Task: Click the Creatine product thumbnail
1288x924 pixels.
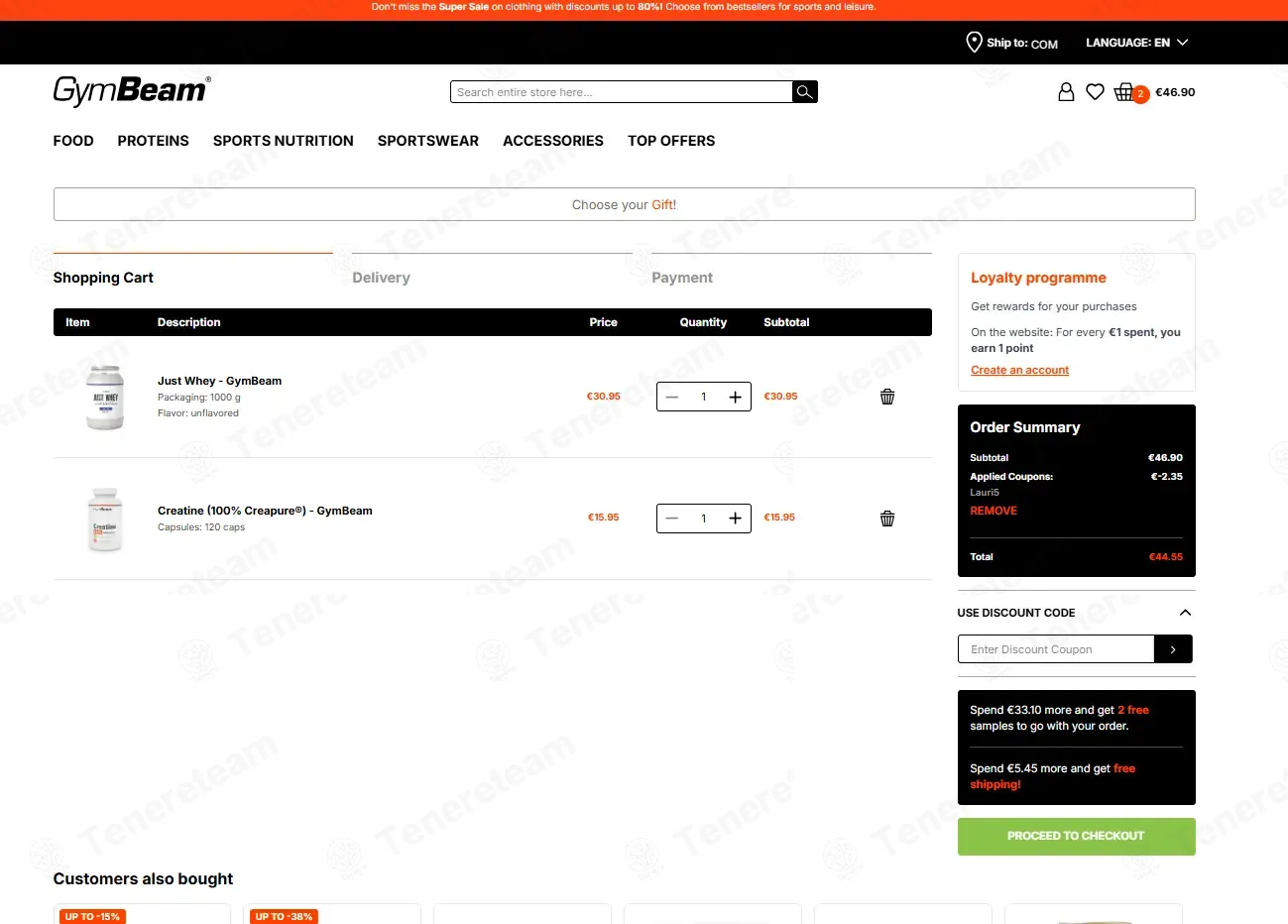Action: 105,519
